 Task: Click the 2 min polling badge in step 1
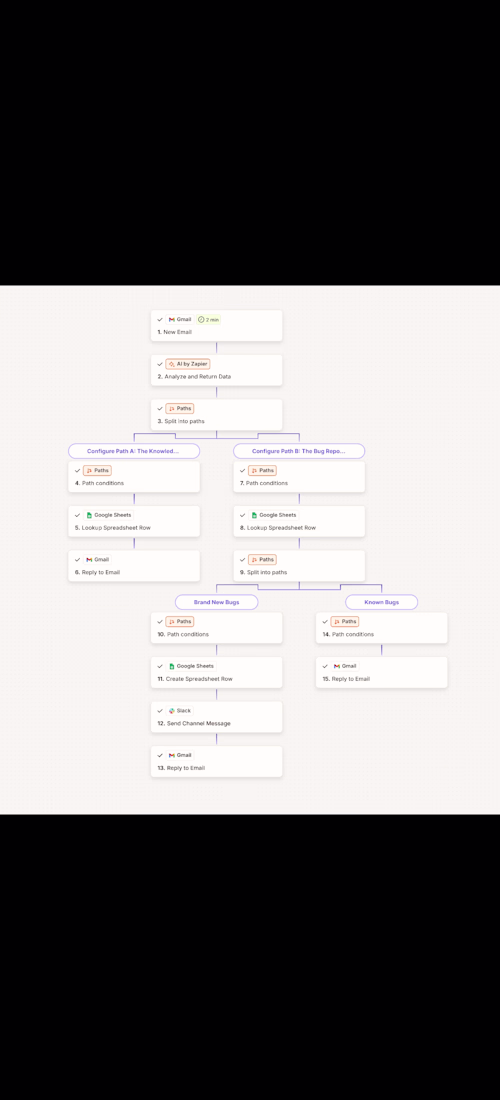click(208, 319)
